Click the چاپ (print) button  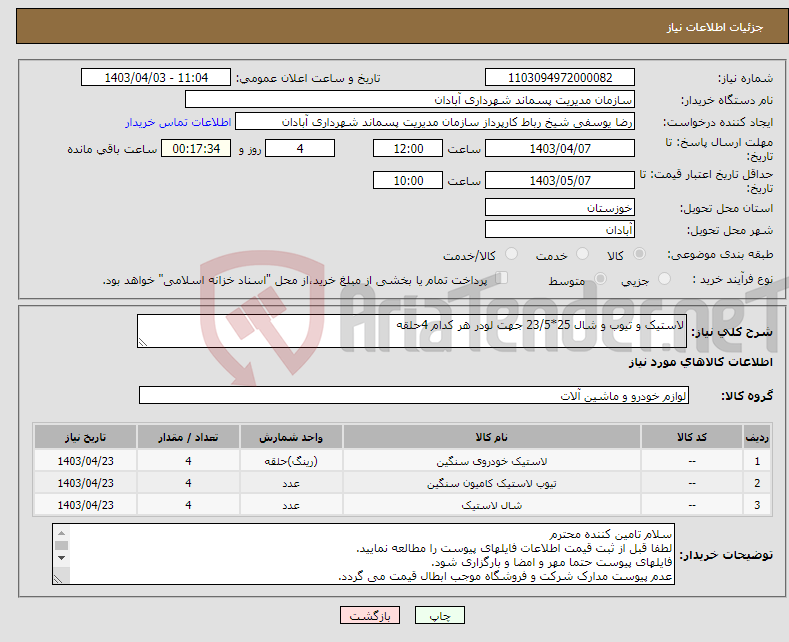[439, 615]
